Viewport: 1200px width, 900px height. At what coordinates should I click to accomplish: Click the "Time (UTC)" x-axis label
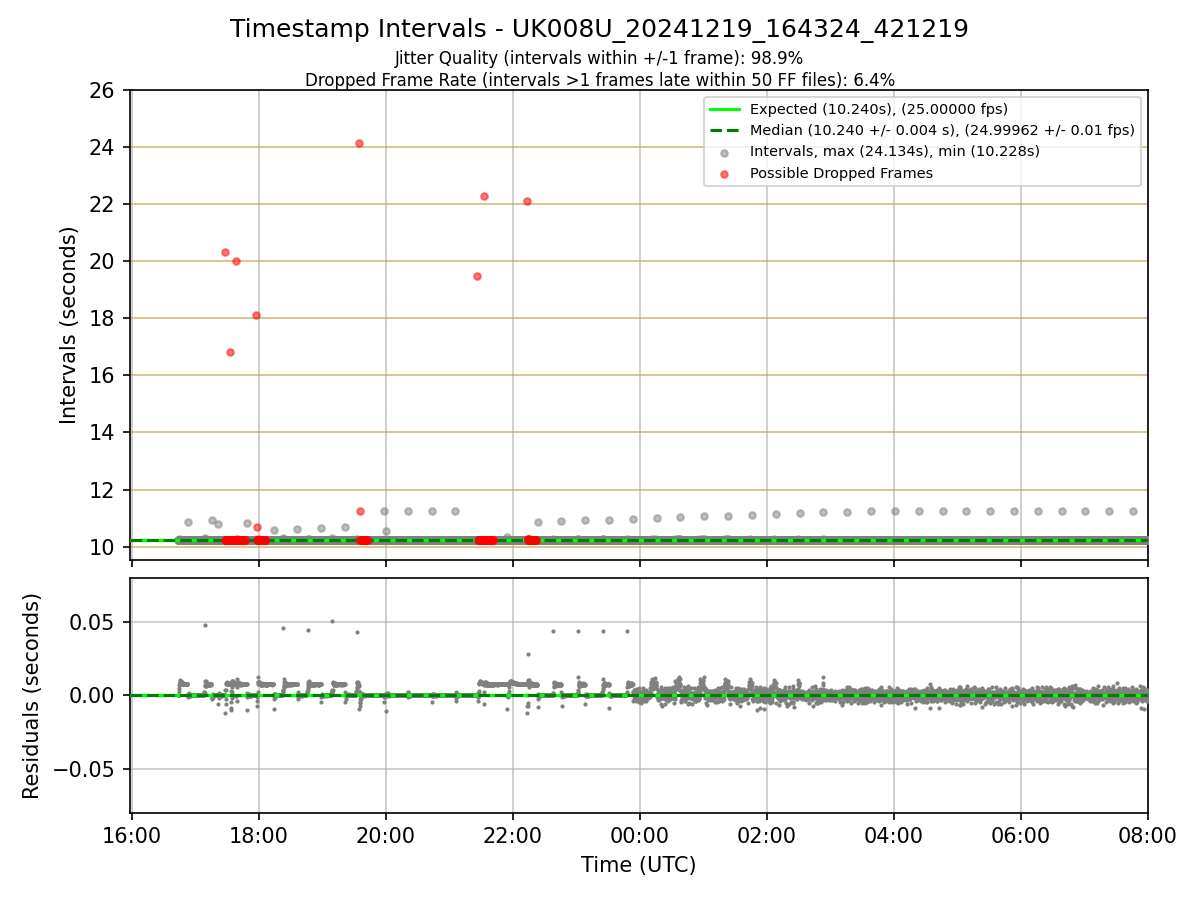[638, 865]
